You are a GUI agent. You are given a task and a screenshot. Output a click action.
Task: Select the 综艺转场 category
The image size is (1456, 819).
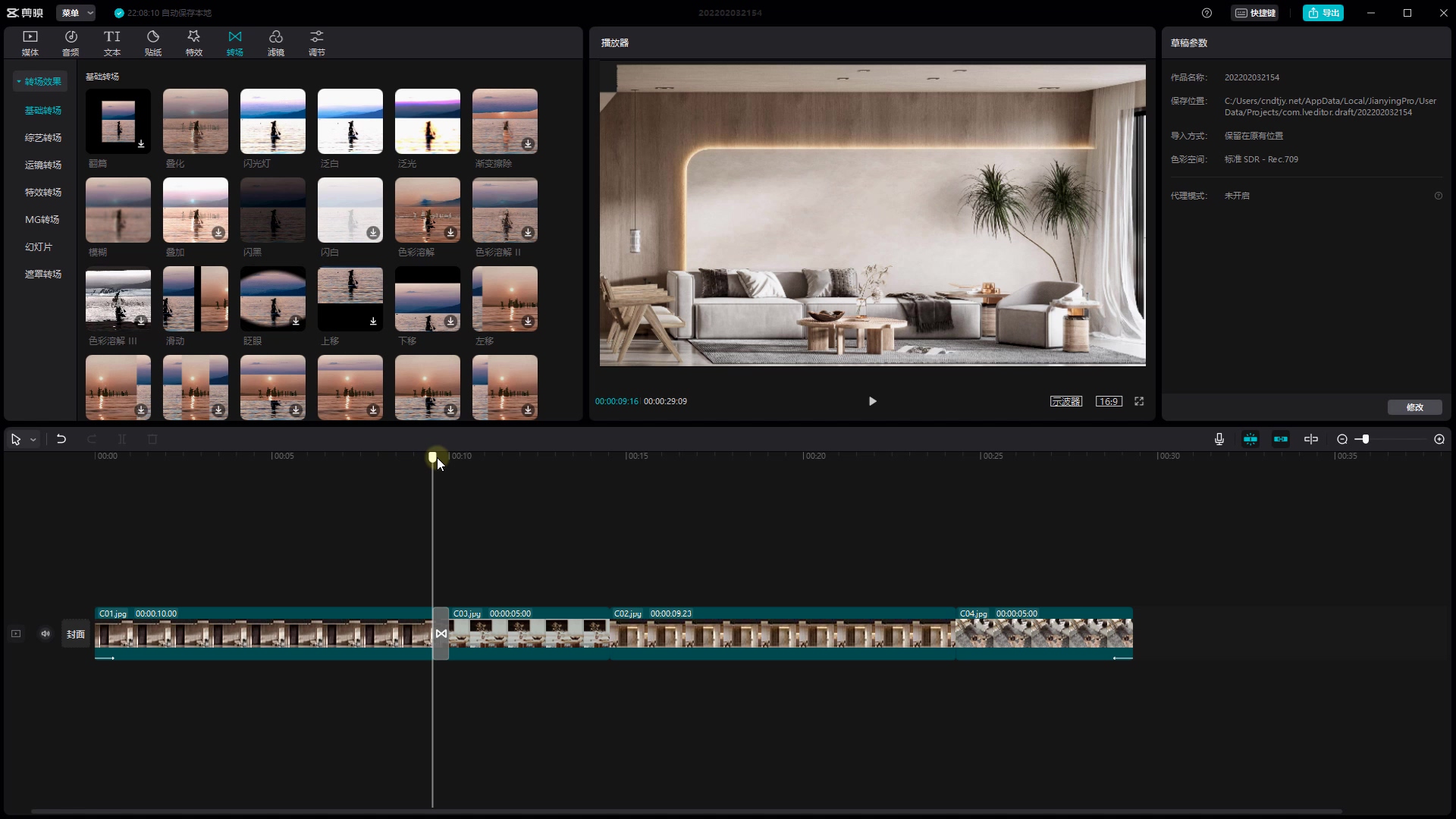pos(43,137)
